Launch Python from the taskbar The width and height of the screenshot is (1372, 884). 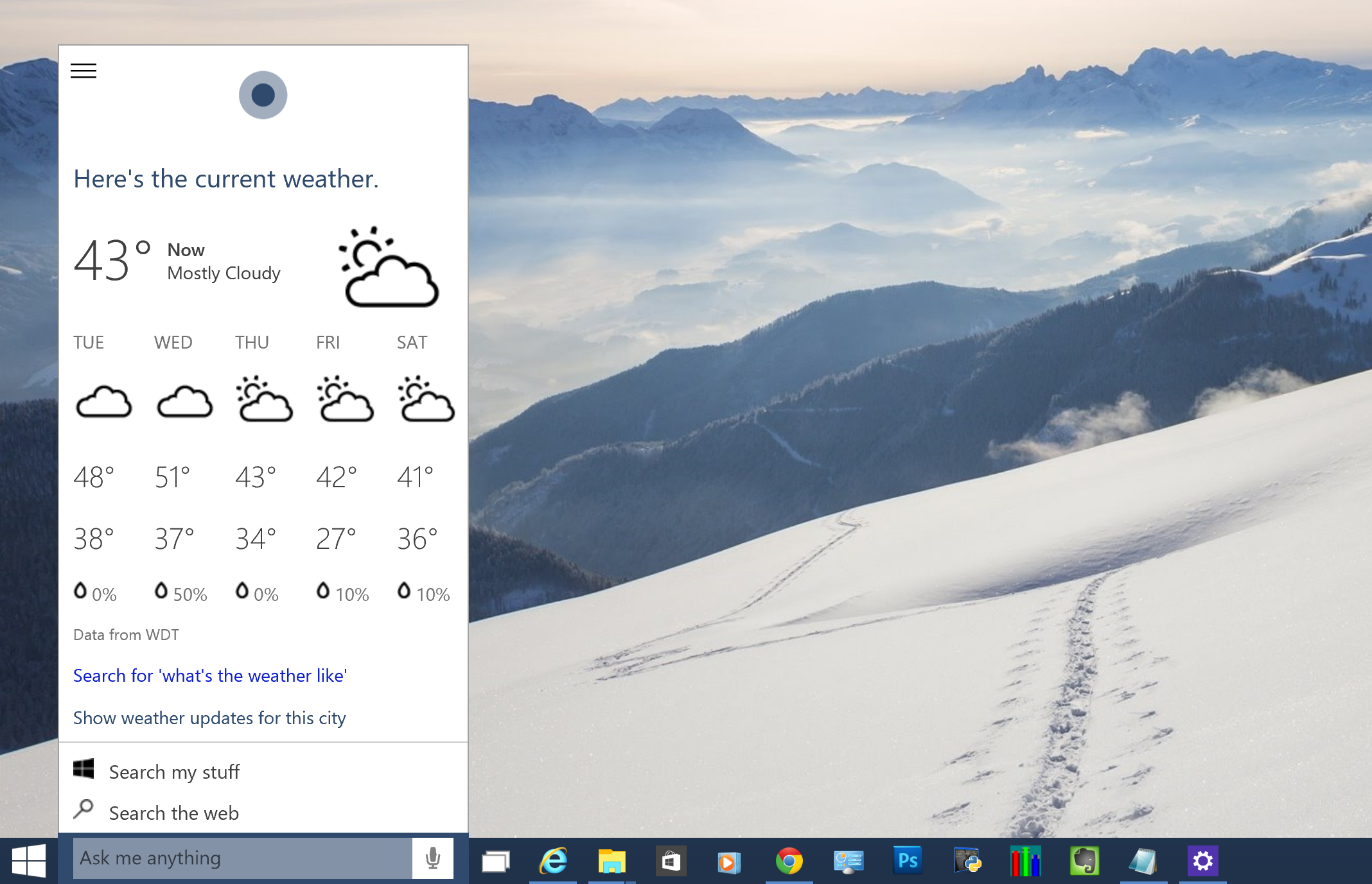tap(967, 860)
